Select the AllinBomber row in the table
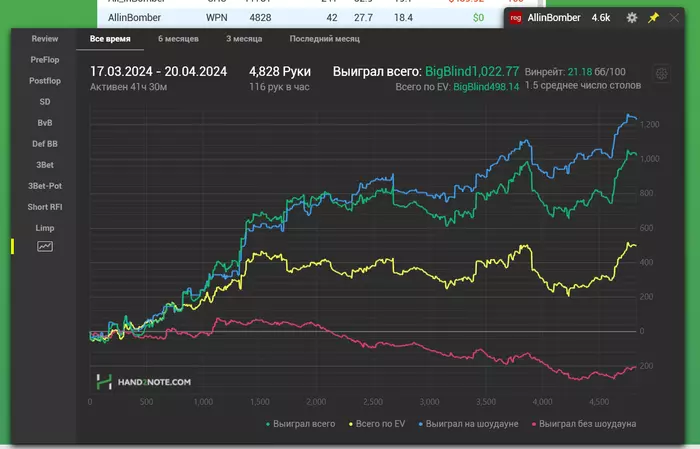 300,18
